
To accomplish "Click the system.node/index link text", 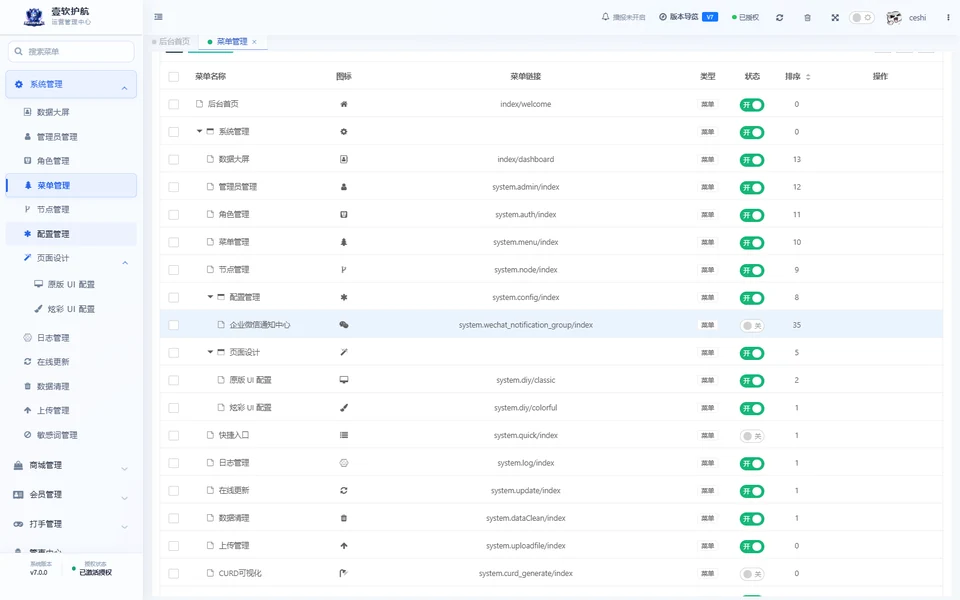I will pos(526,270).
